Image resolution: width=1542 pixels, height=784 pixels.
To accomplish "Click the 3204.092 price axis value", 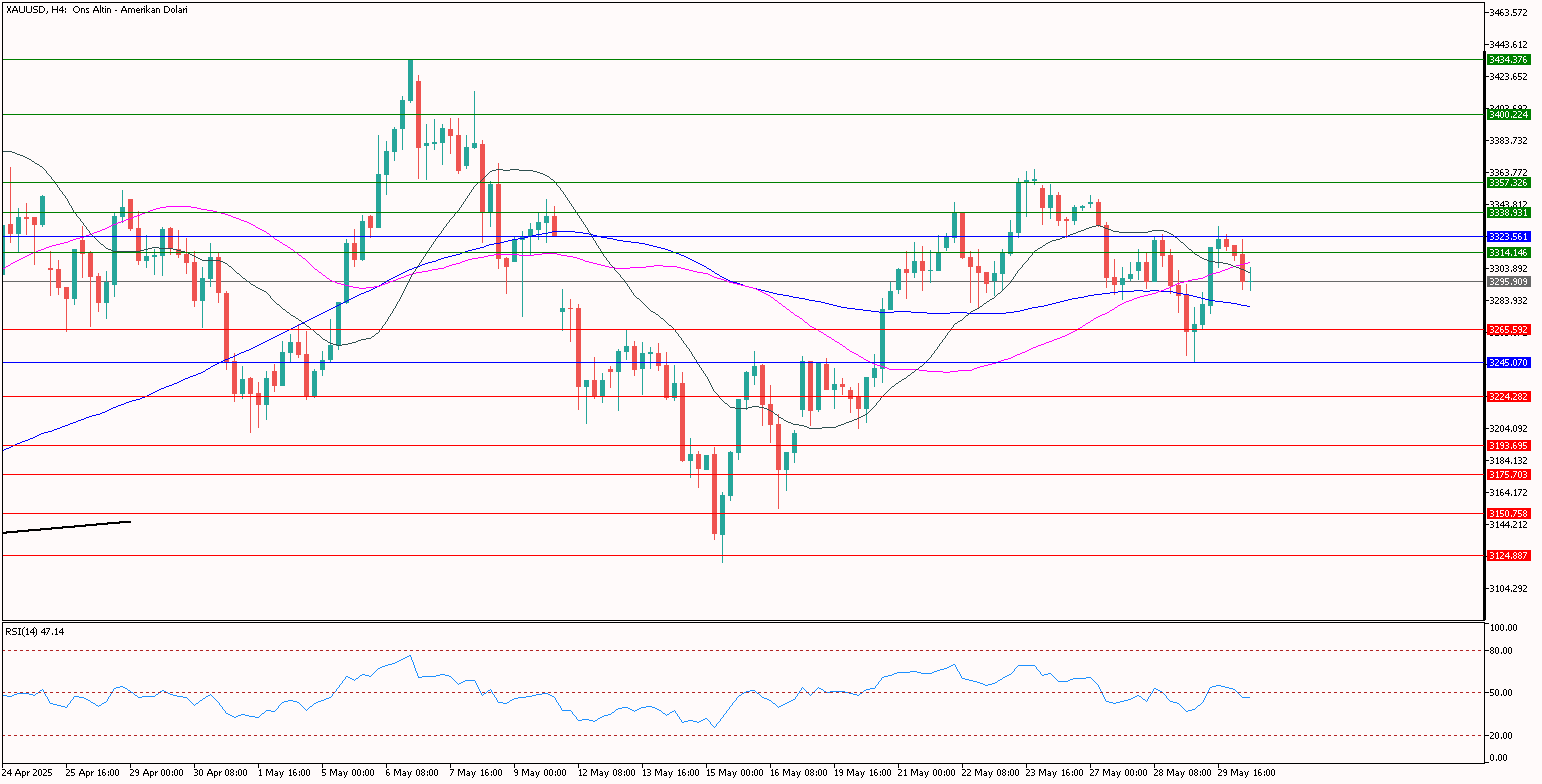I will pos(1510,428).
